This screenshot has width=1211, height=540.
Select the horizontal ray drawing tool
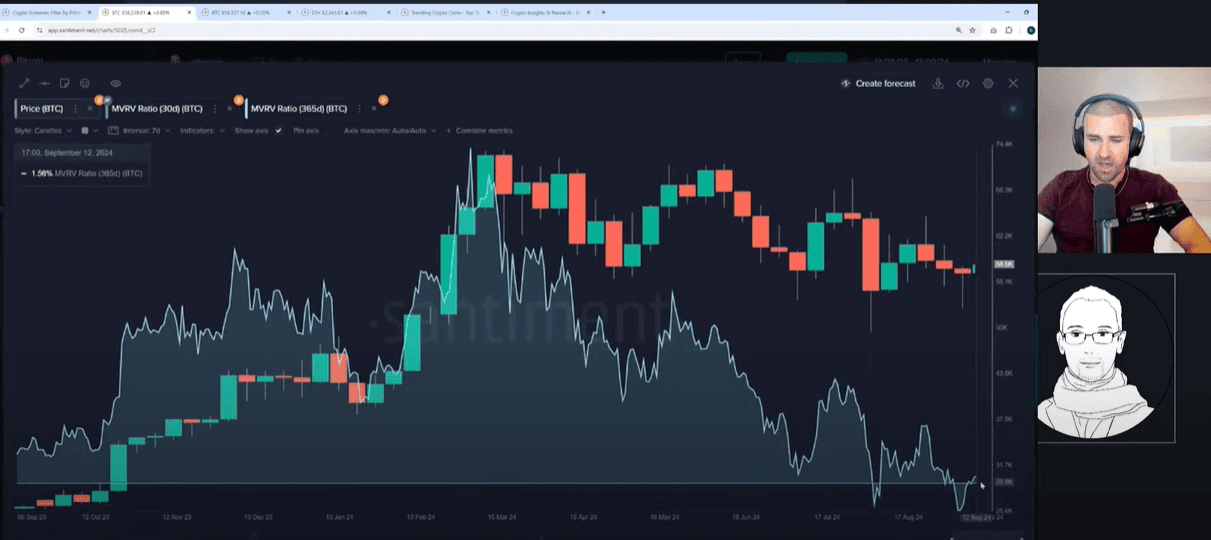click(44, 84)
